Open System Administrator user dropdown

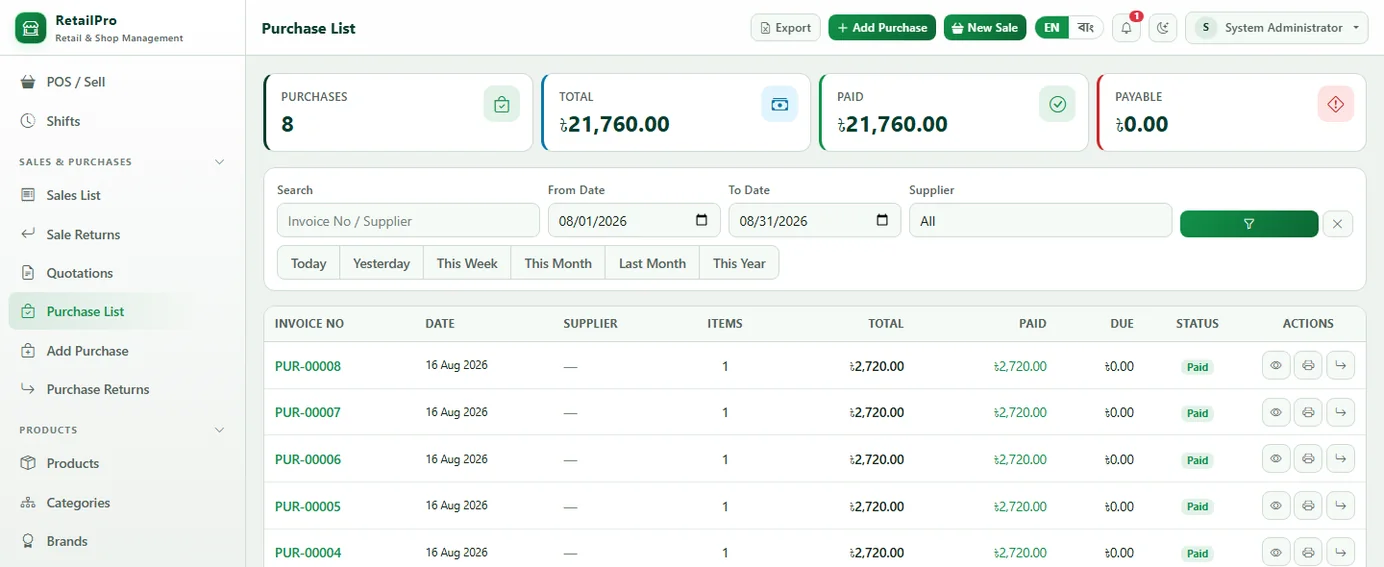(1276, 28)
